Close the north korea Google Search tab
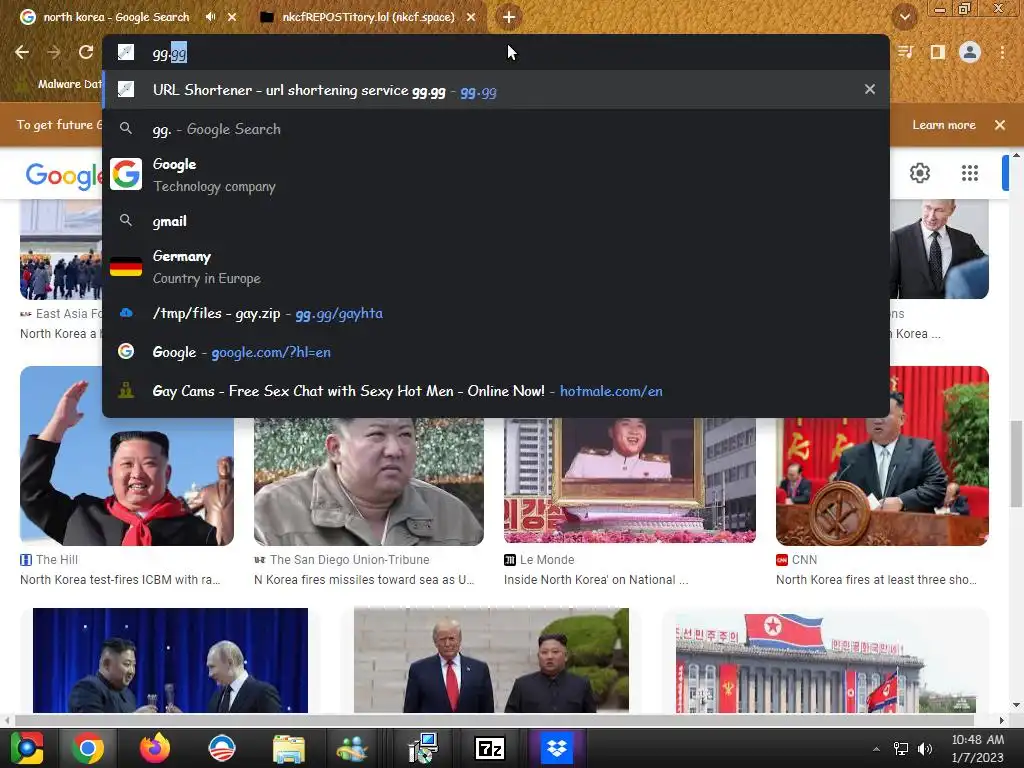Screen dimensions: 1024x768 coord(232,17)
